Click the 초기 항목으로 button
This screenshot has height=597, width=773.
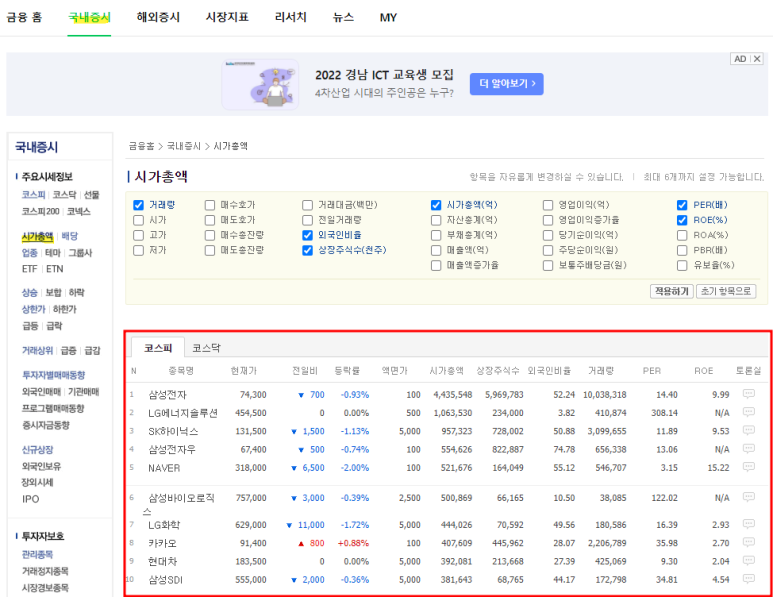726,291
